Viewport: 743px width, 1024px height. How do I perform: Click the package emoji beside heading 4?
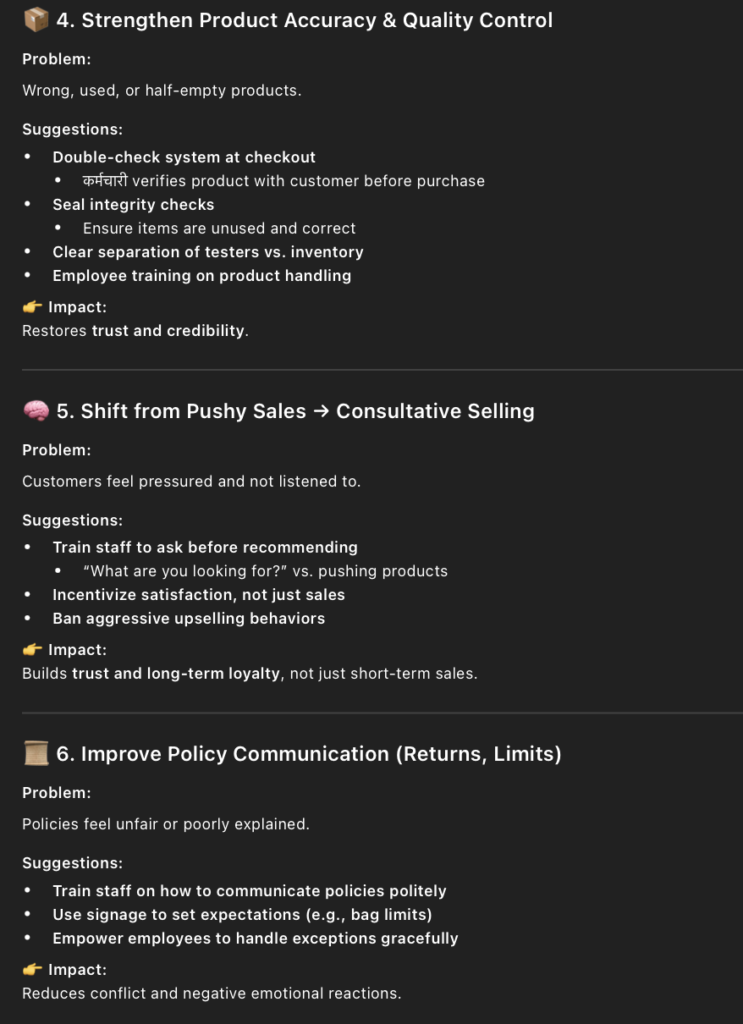(36, 20)
